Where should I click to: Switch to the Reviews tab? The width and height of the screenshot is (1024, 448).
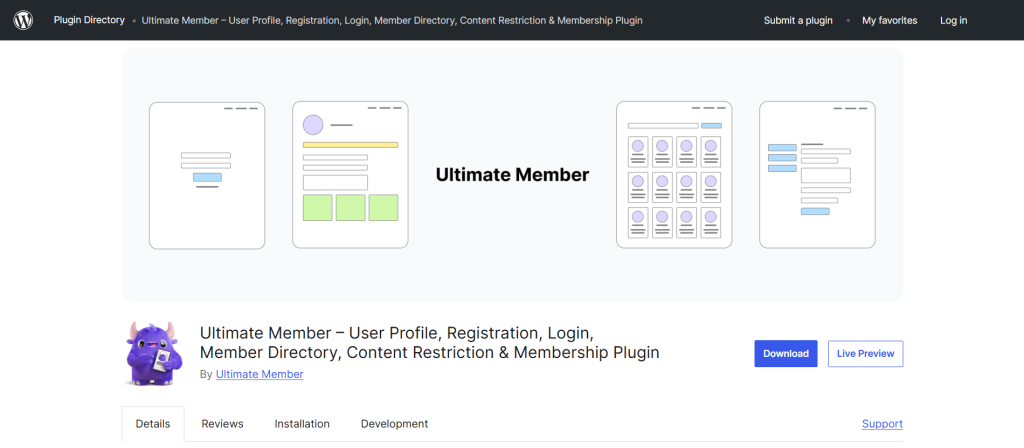[222, 424]
